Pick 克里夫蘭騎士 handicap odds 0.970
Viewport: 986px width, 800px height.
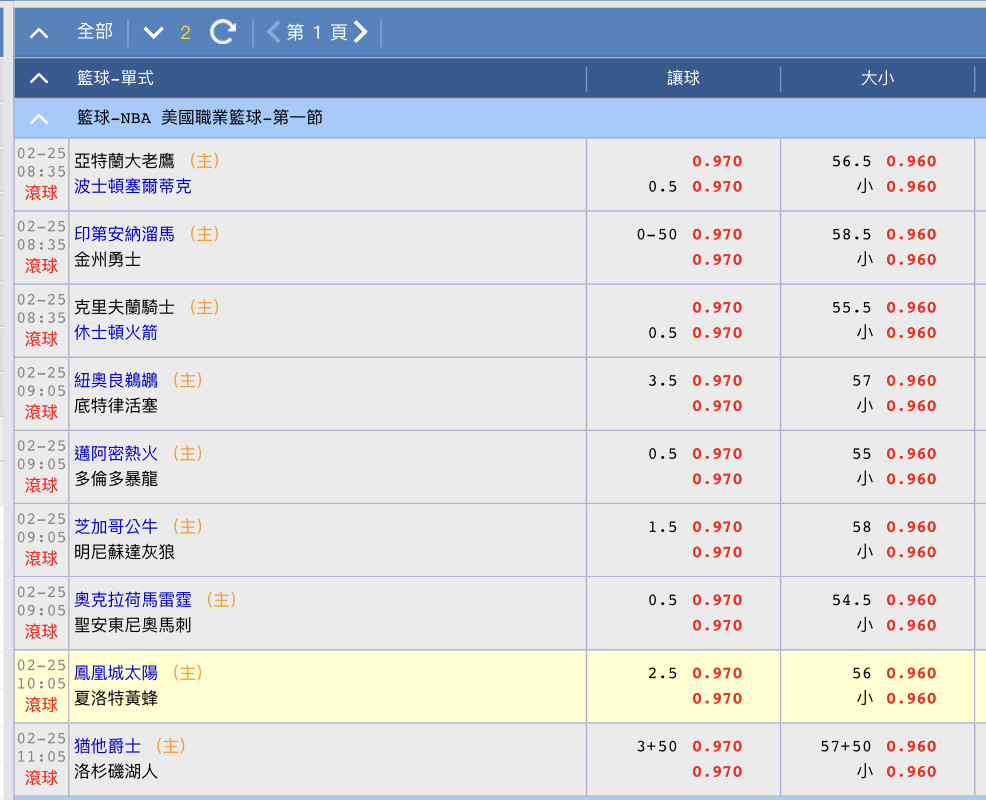(717, 308)
